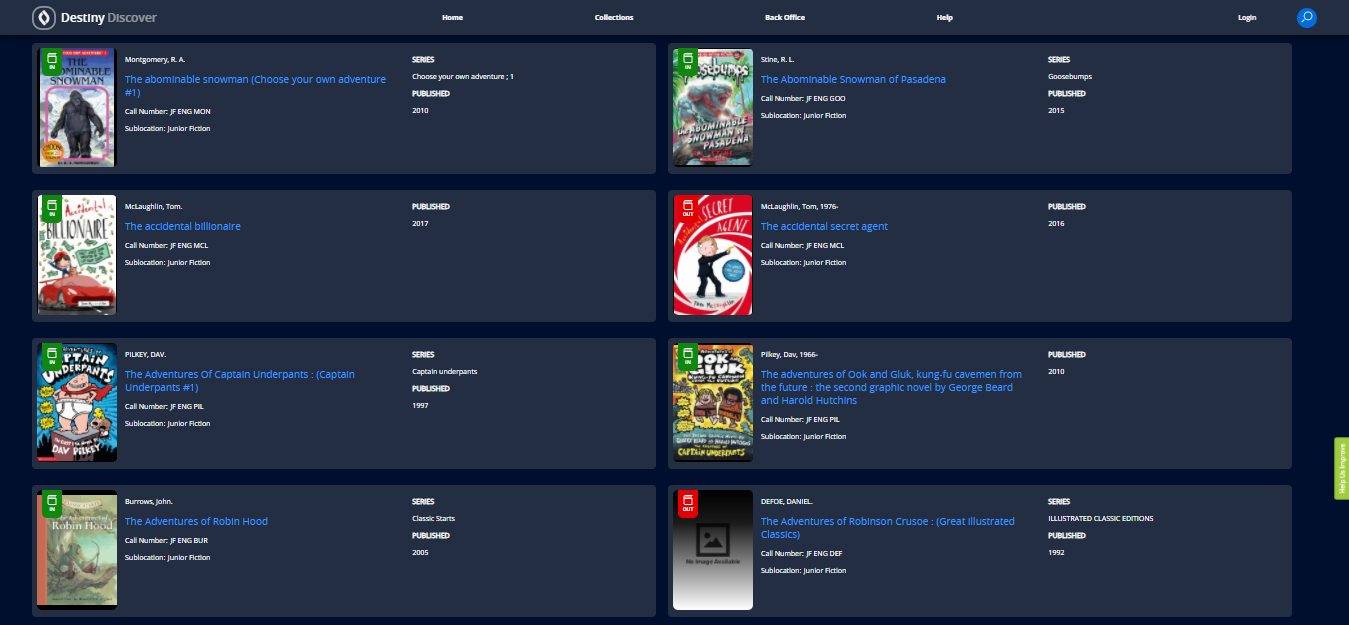Viewport: 1349px width, 625px height.
Task: Click call number JF ENG GOO
Action: coord(825,98)
